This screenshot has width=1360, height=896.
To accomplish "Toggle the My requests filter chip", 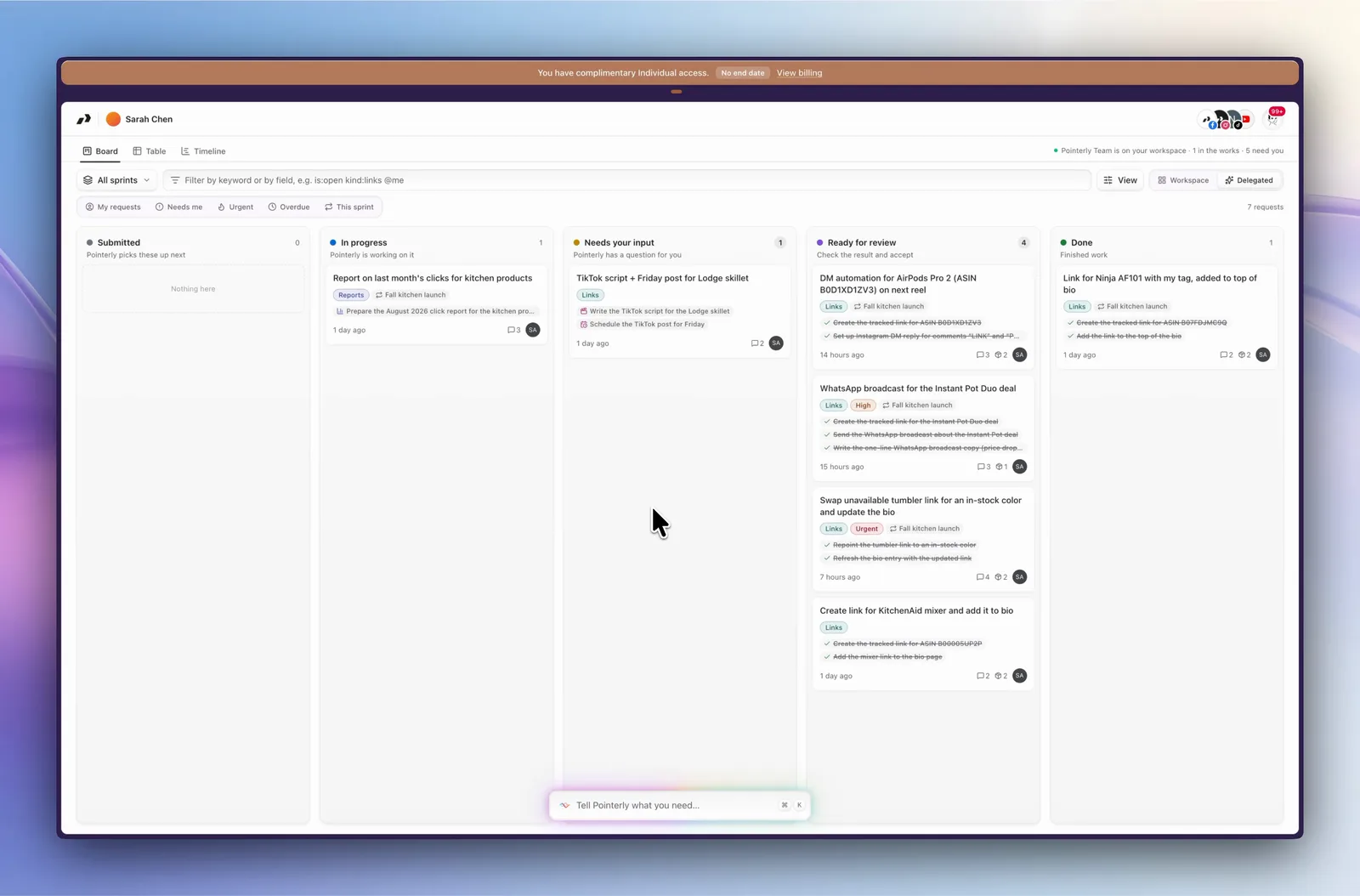I will tap(113, 207).
